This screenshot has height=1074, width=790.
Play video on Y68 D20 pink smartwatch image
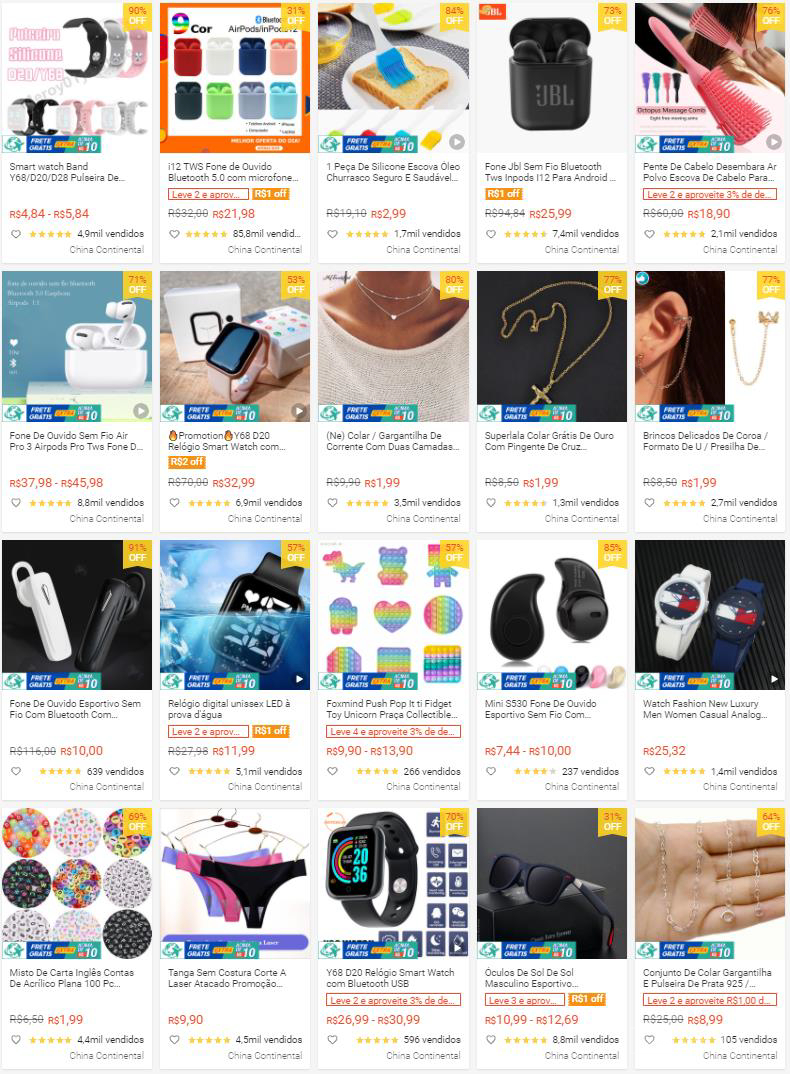[x=299, y=411]
